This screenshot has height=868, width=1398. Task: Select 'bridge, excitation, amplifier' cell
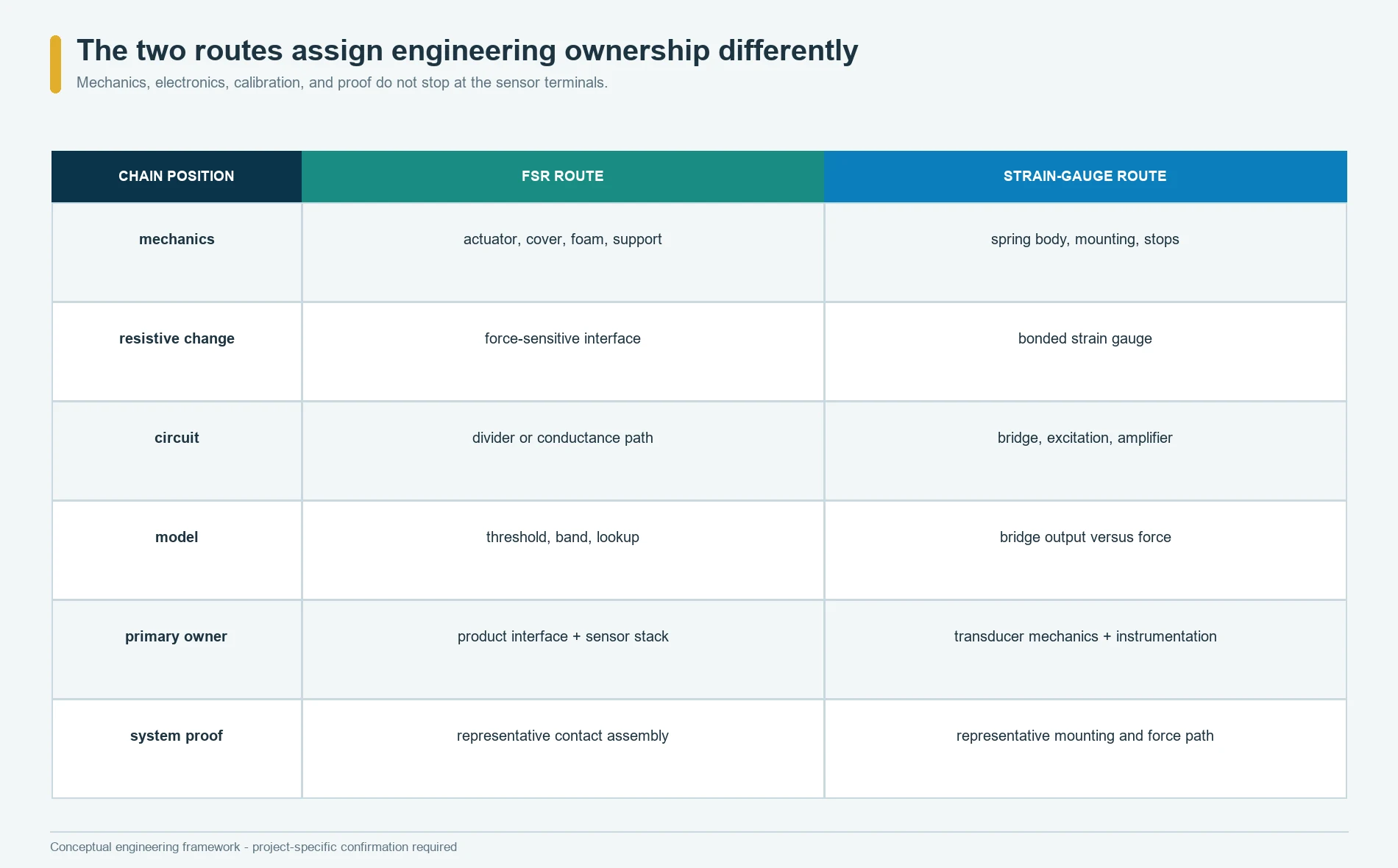(x=1085, y=451)
